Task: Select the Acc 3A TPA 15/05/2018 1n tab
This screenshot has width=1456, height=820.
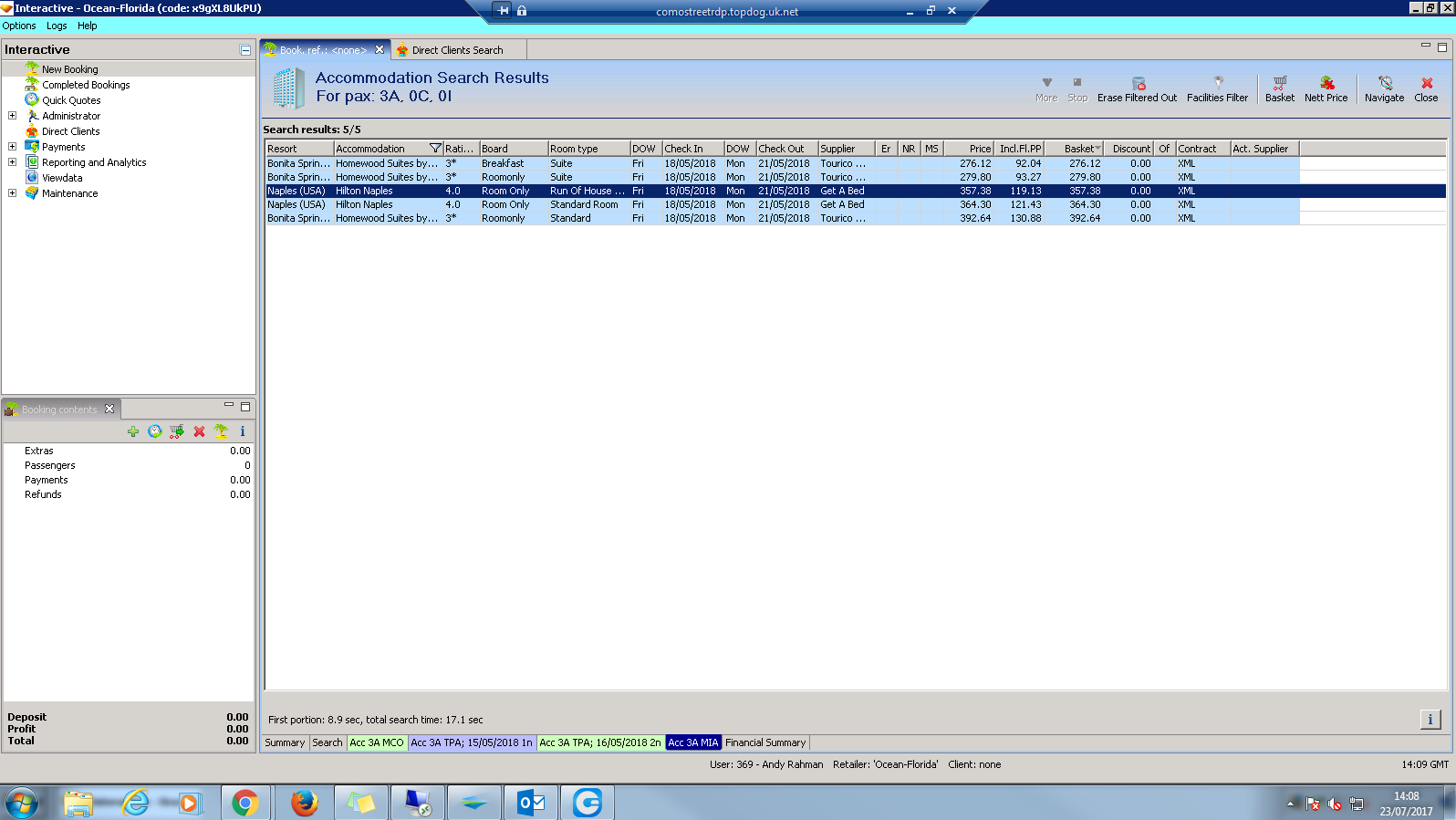Action: point(472,742)
